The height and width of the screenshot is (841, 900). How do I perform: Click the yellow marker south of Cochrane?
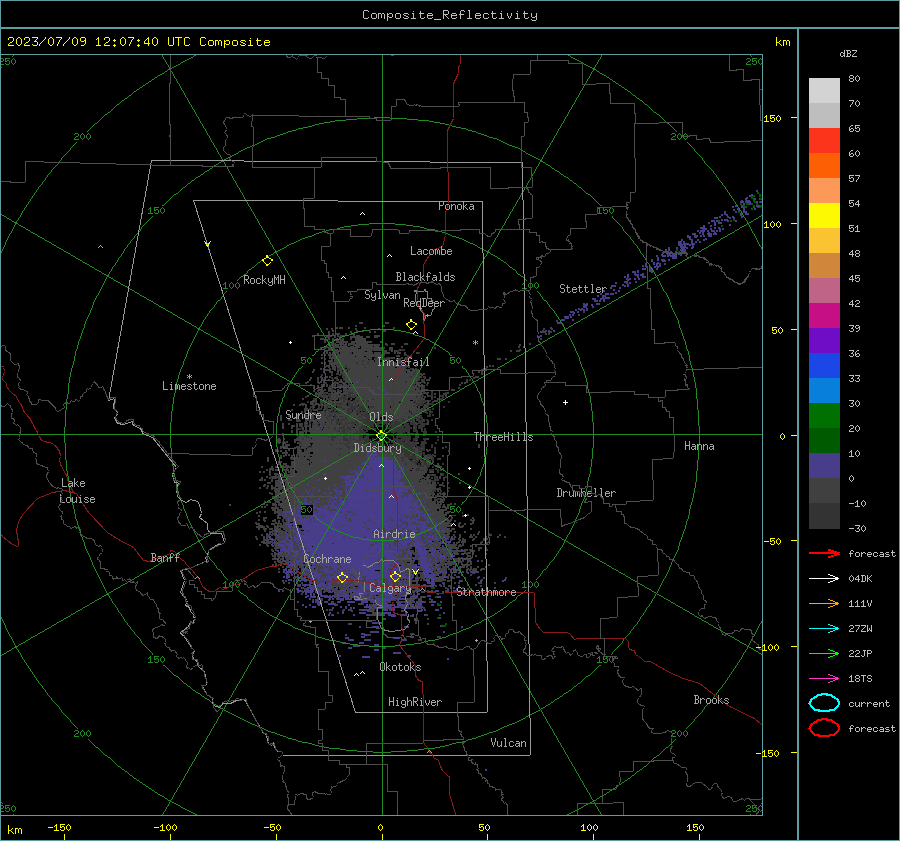(342, 577)
